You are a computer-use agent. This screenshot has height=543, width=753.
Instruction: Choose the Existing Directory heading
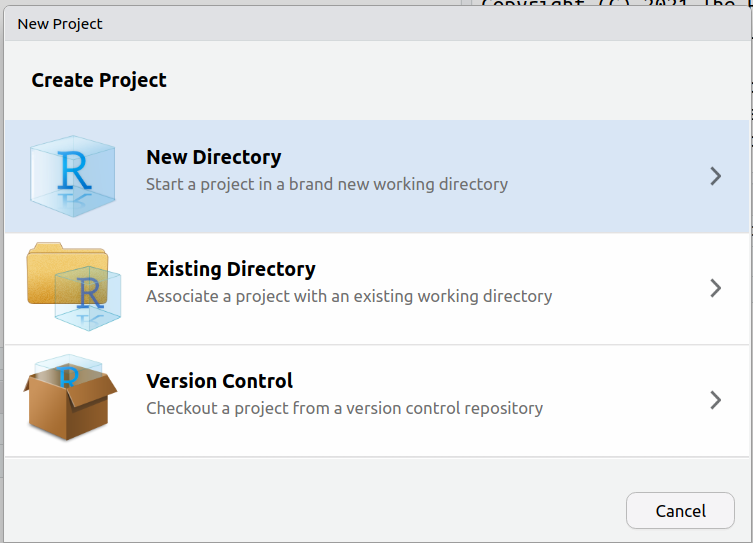[230, 269]
